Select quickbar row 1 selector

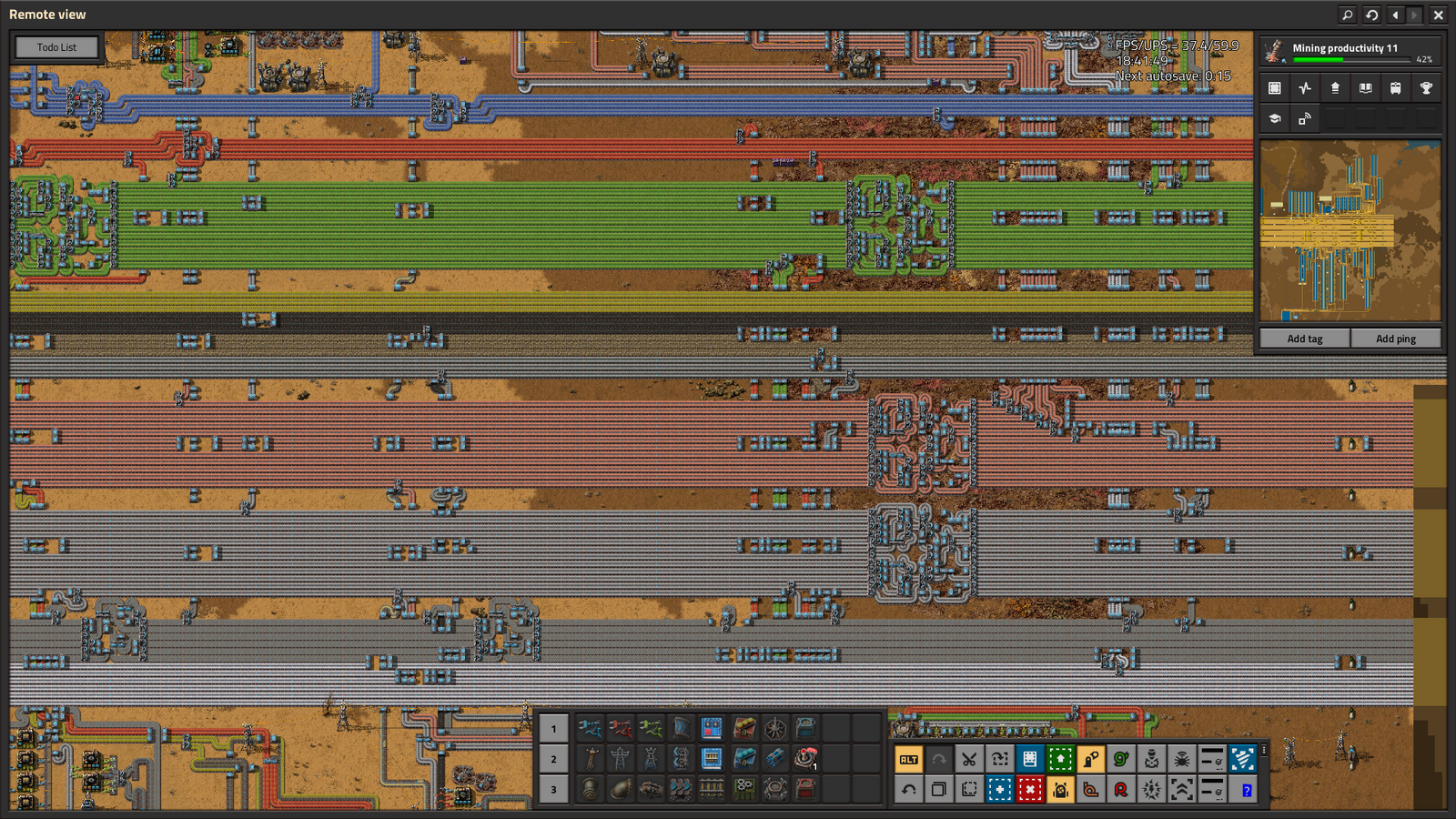point(553,728)
